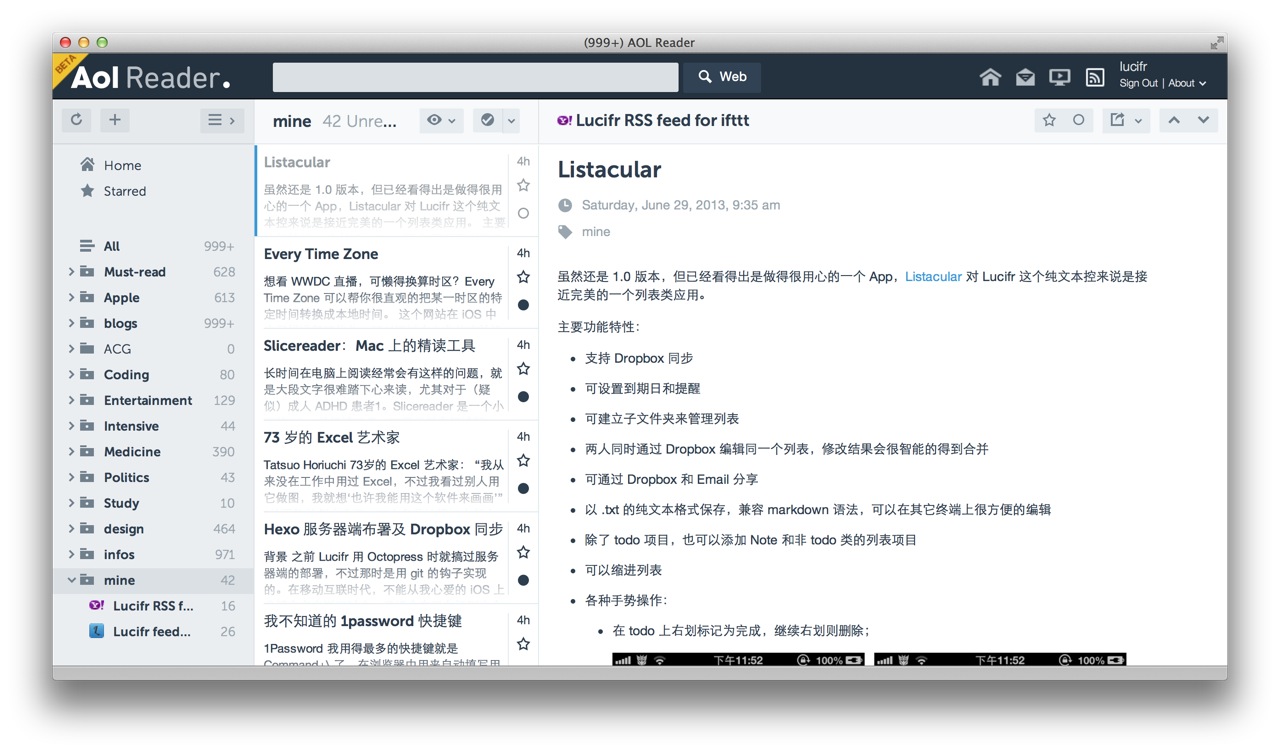The image size is (1280, 753).
Task: Open 我不知道的 1password 快捷键 article
Action: coord(363,621)
